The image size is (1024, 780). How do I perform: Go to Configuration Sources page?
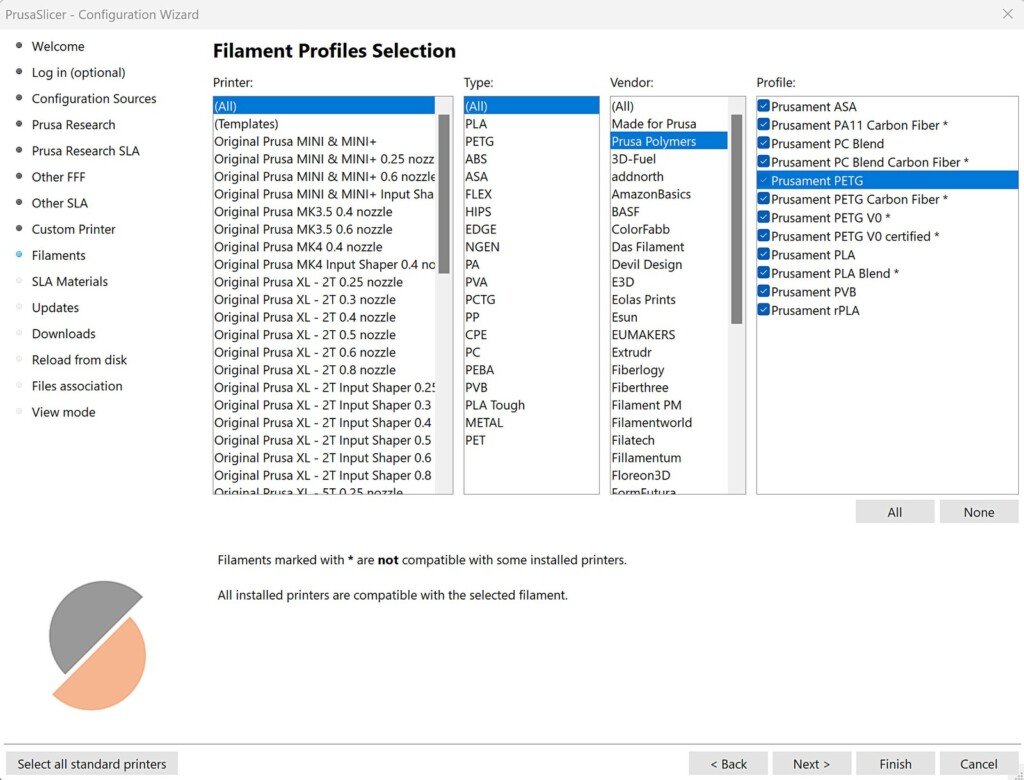coord(94,99)
